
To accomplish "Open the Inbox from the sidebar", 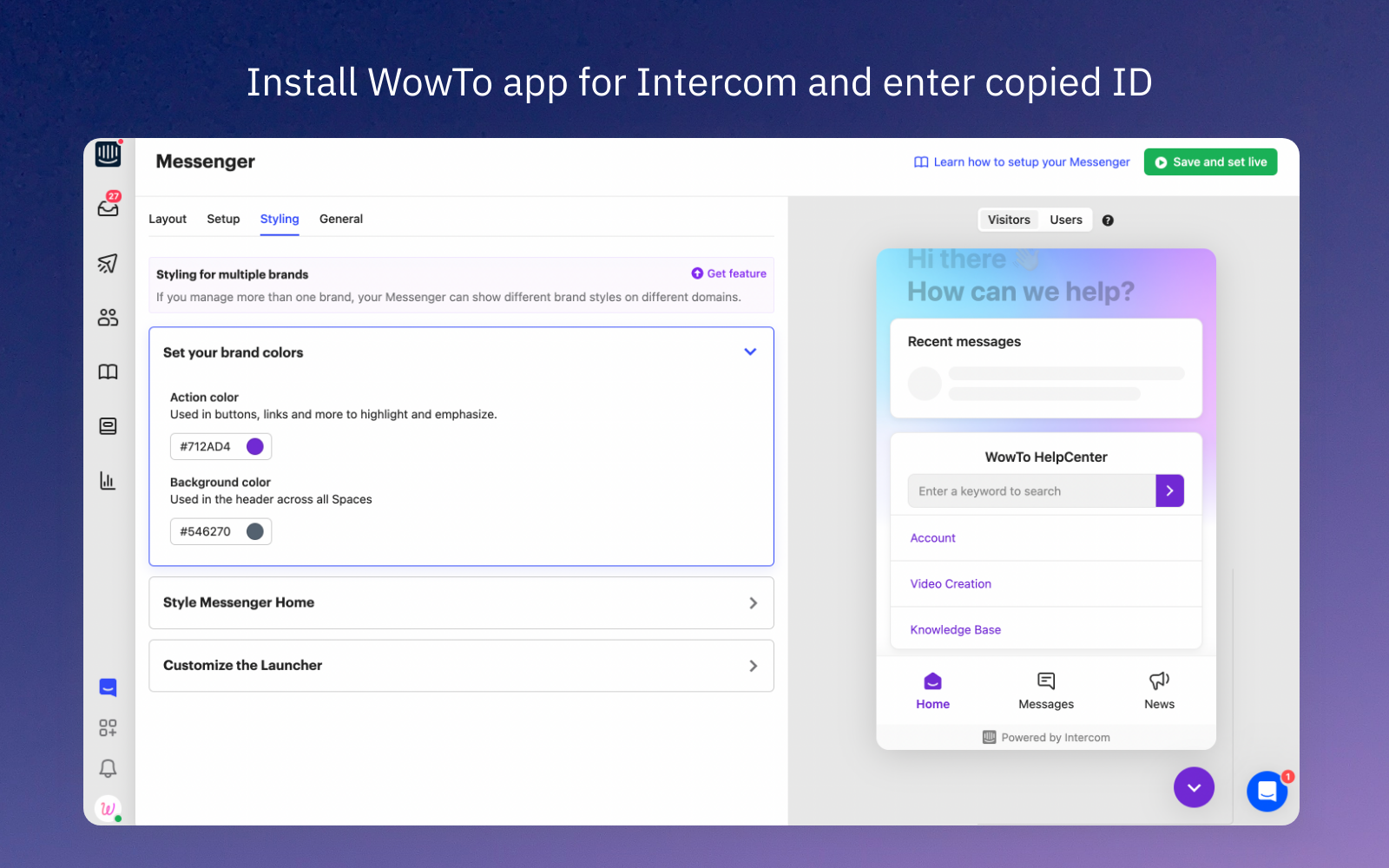I will click(x=108, y=207).
